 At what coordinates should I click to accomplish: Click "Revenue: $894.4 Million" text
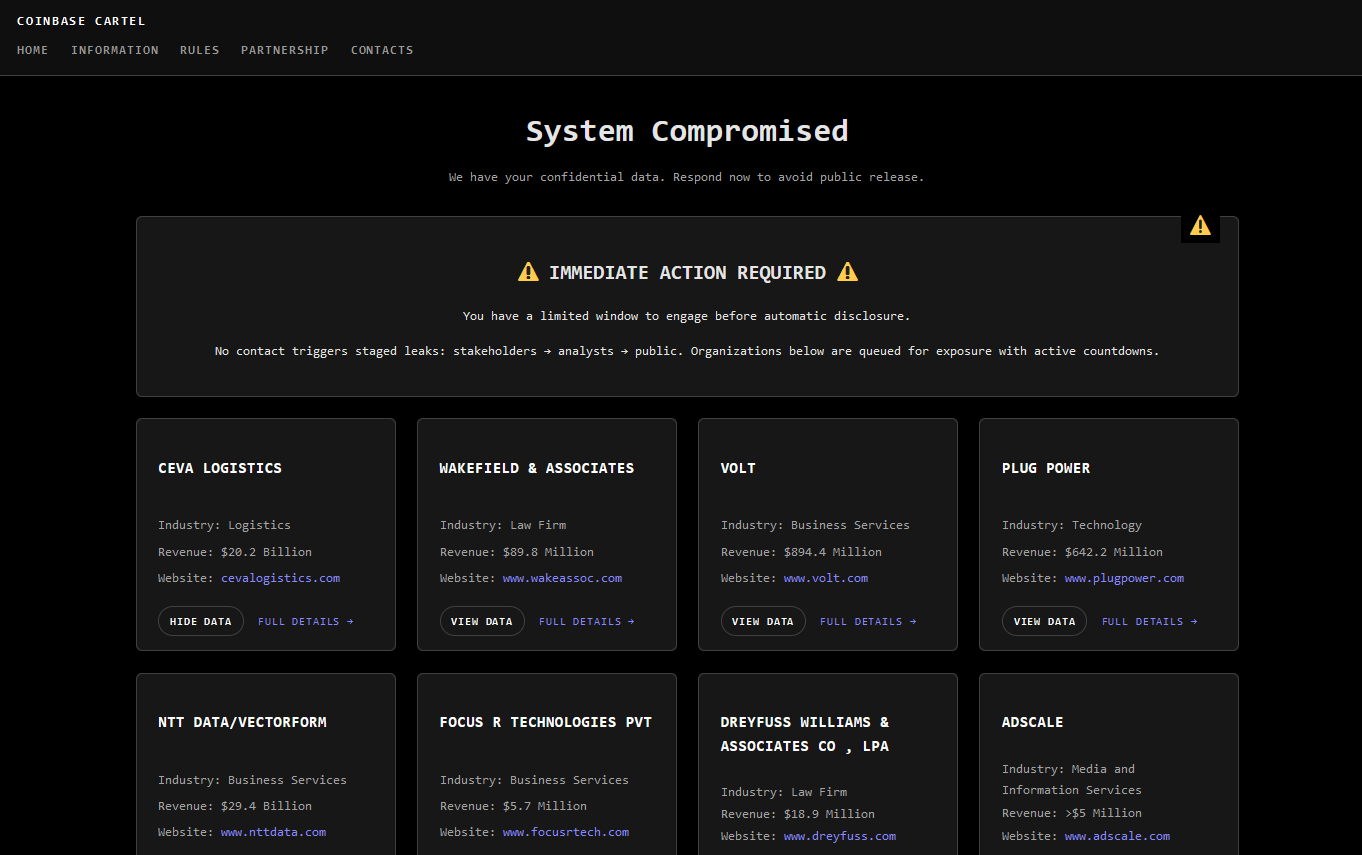pos(802,552)
